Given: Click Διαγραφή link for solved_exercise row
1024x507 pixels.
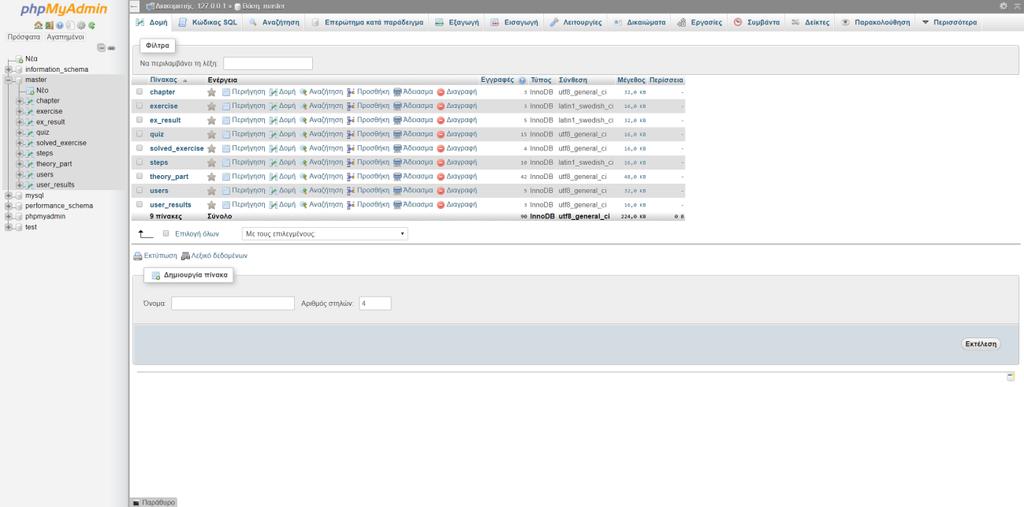Looking at the screenshot, I should (462, 148).
